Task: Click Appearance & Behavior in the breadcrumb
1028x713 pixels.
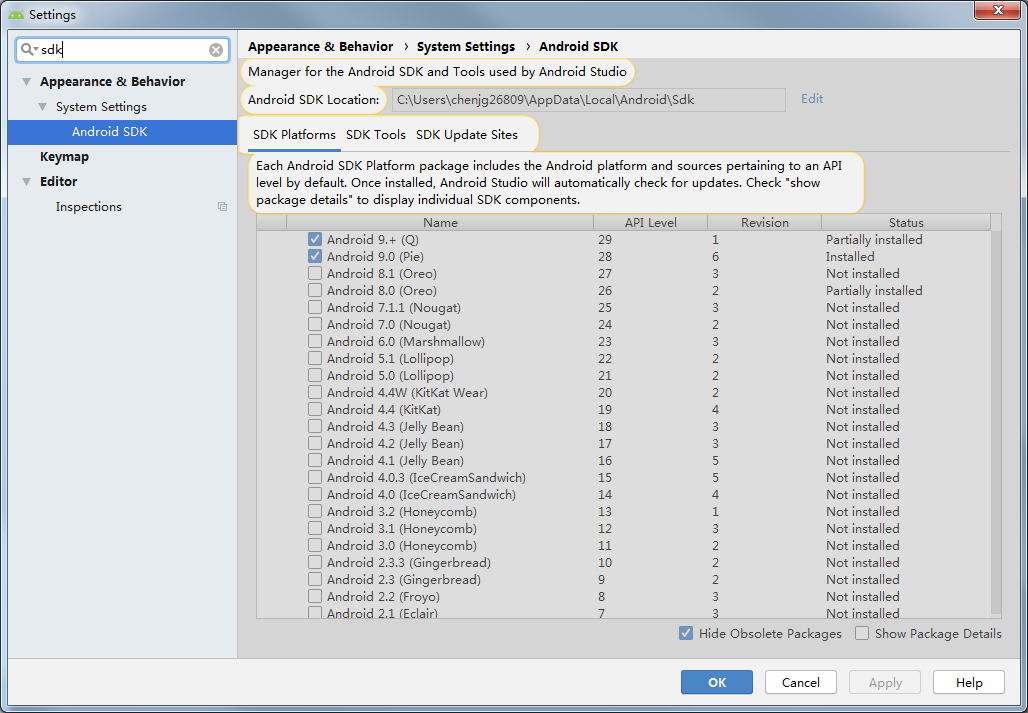Action: (x=321, y=47)
